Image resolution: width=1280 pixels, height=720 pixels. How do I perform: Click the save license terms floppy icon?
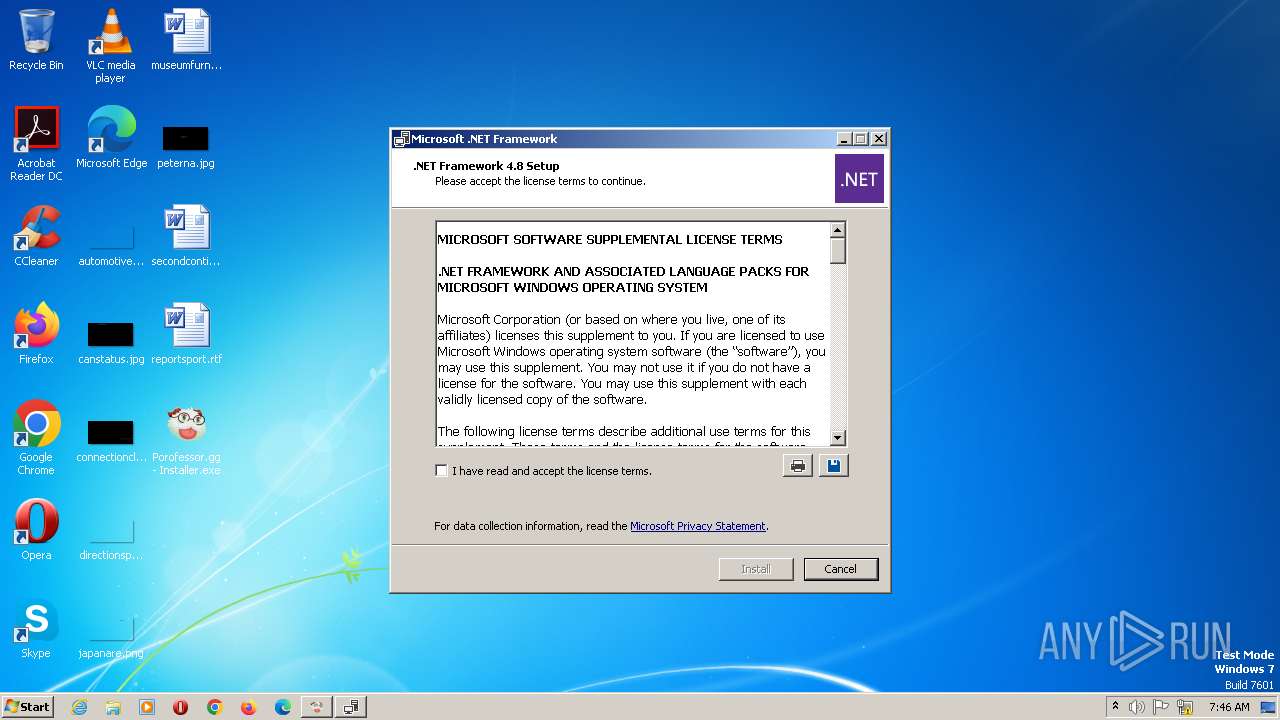click(x=833, y=466)
